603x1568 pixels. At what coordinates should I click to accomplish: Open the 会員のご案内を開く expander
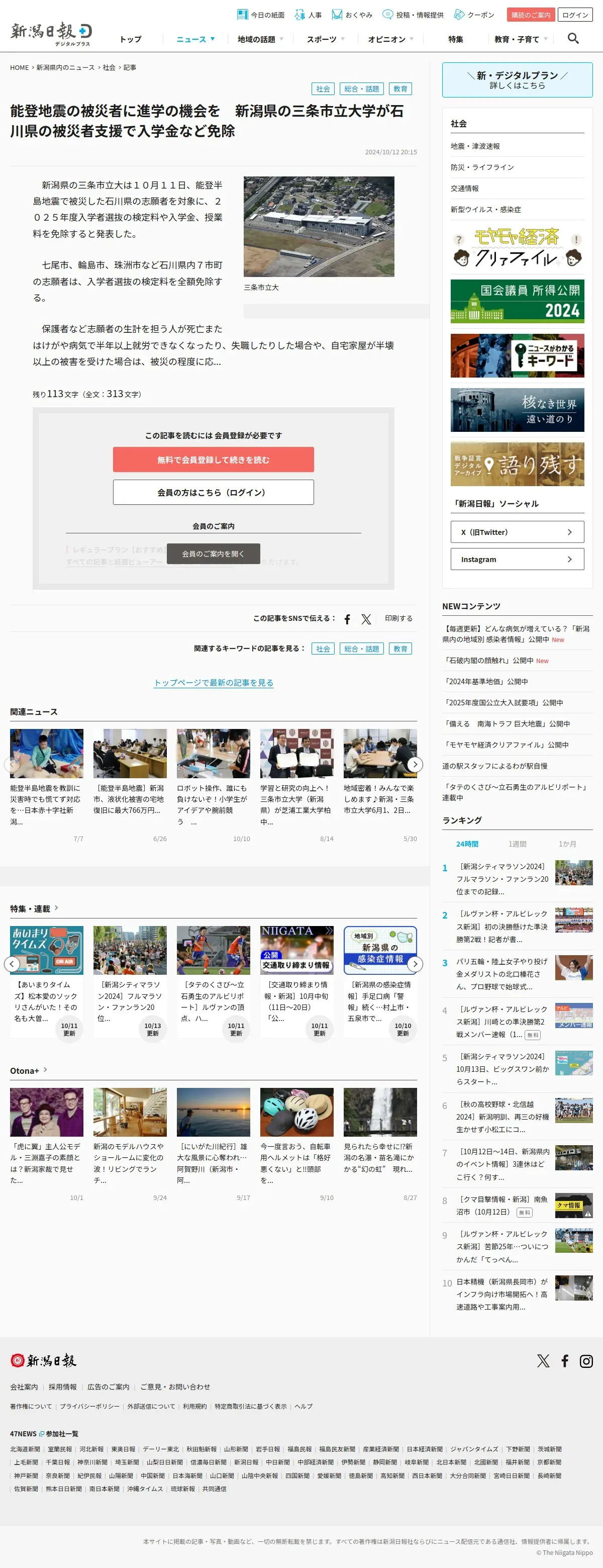pos(214,554)
